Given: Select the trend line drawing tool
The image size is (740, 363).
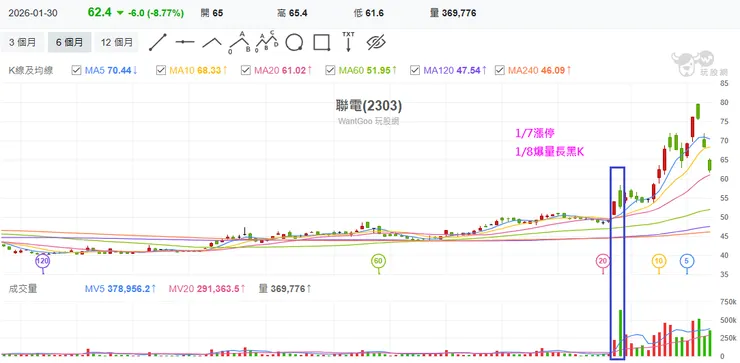Looking at the screenshot, I should [x=158, y=42].
